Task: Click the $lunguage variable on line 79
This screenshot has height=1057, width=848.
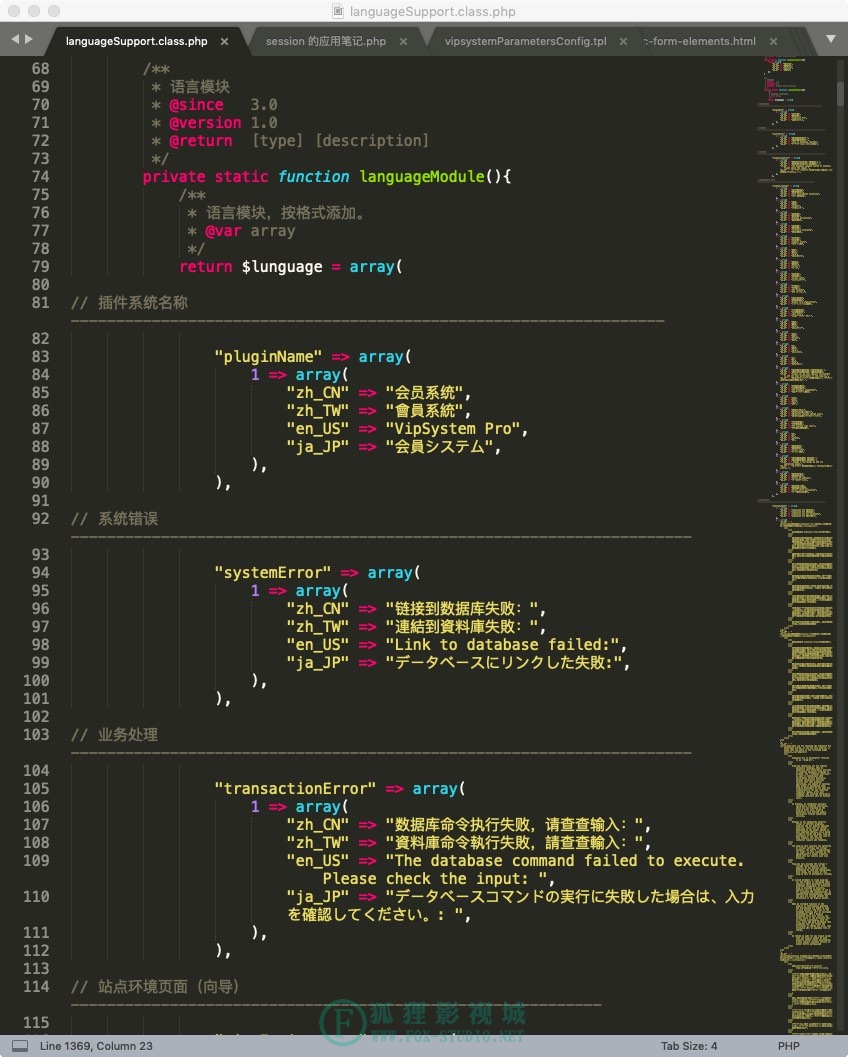Action: (282, 267)
